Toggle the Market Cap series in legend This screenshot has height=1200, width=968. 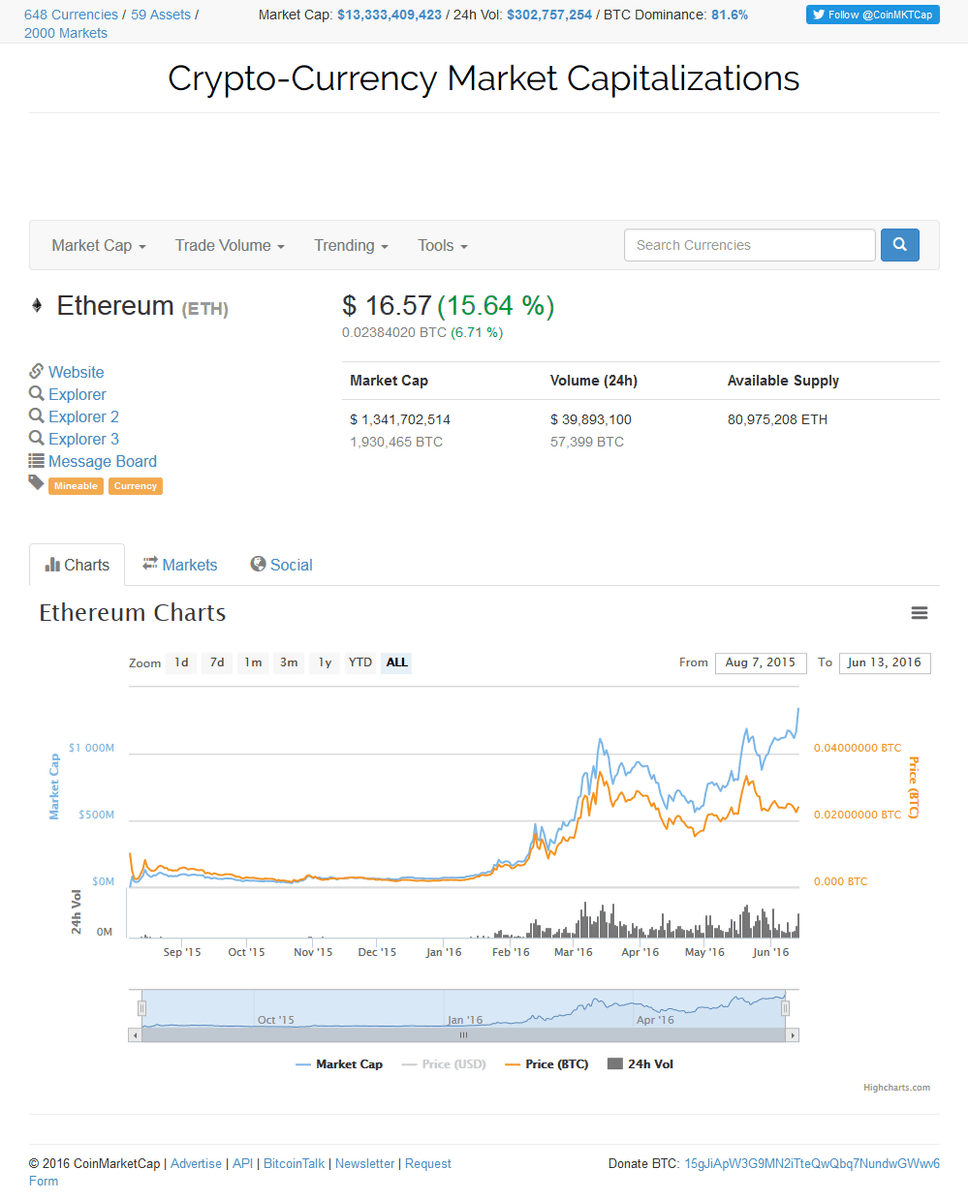pos(339,1064)
